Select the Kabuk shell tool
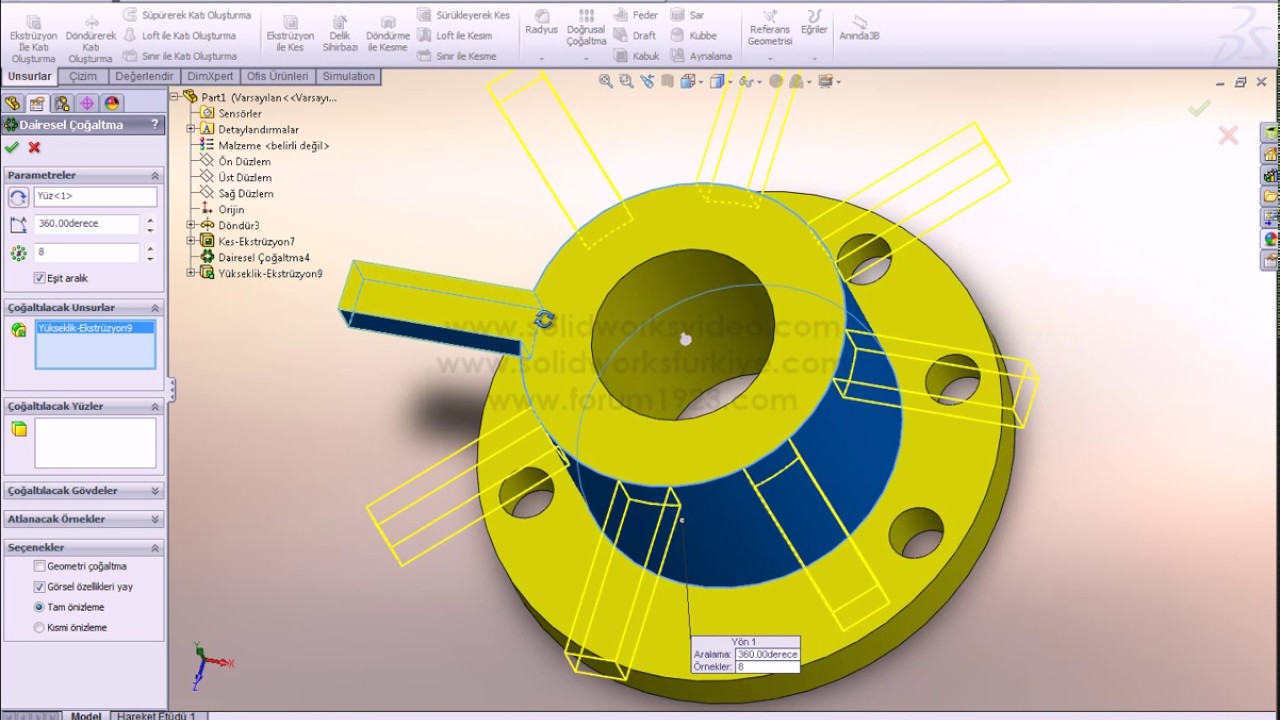The height and width of the screenshot is (720, 1280). coord(637,56)
